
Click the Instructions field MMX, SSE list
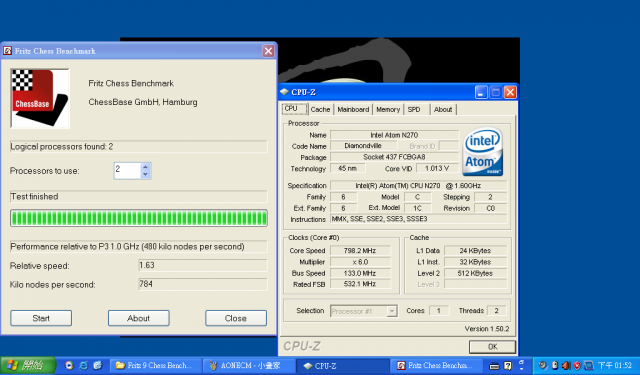pyautogui.click(x=418, y=219)
